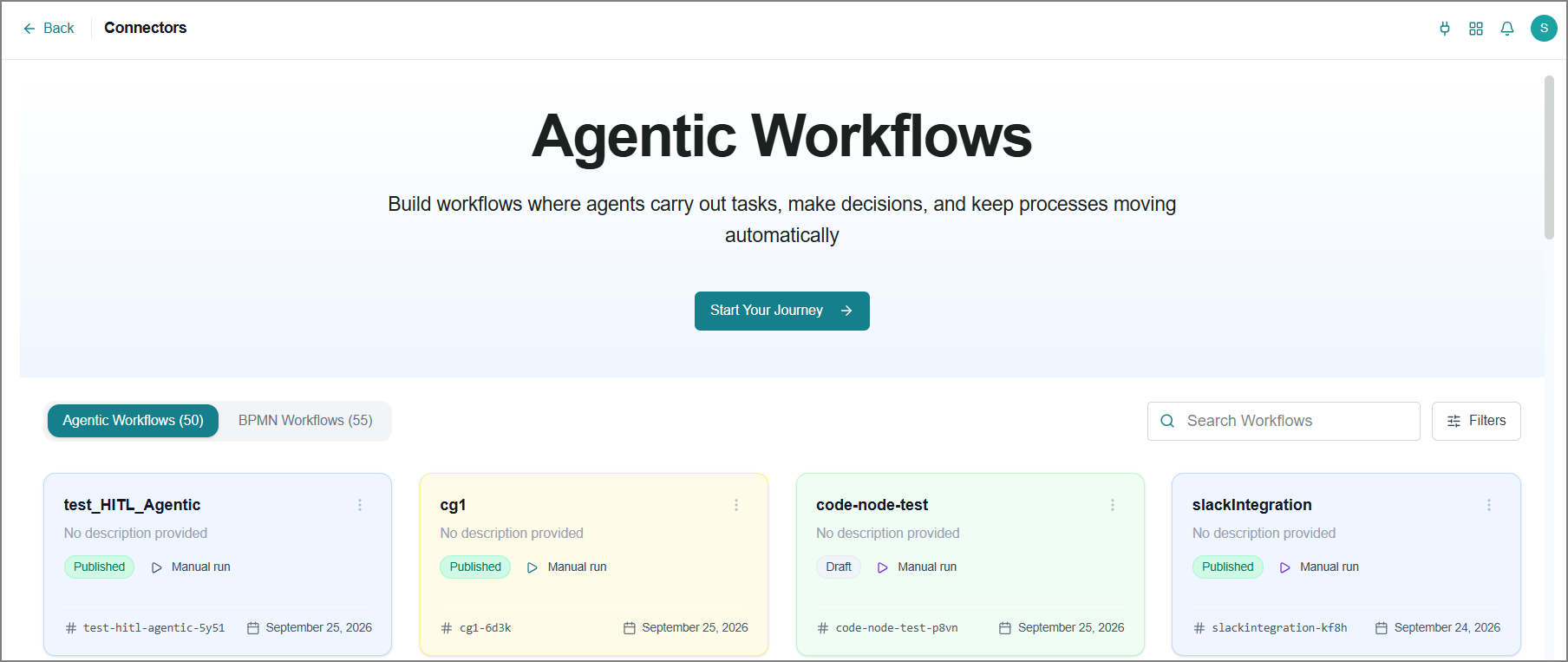This screenshot has height=662, width=1568.
Task: Click the calendar icon on test_HITL_Agentic card
Action: point(253,628)
